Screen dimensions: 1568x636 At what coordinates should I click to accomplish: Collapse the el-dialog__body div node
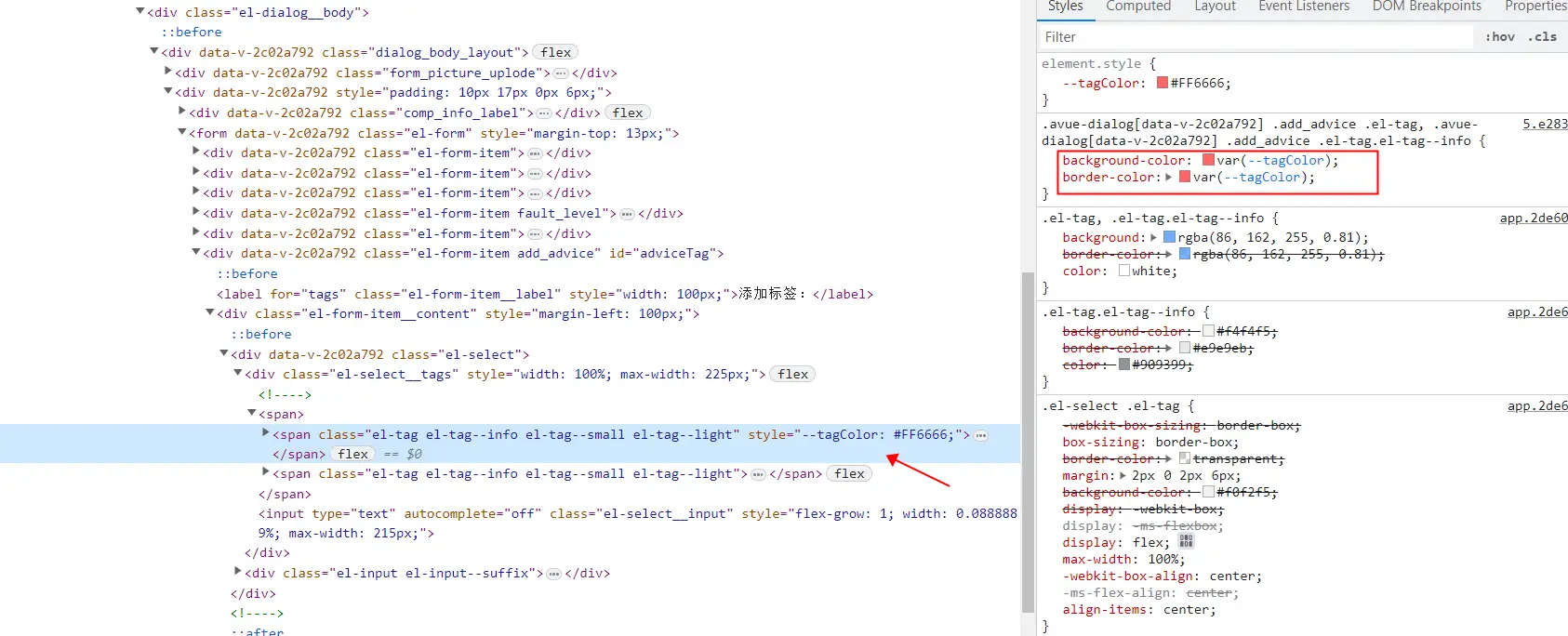140,12
